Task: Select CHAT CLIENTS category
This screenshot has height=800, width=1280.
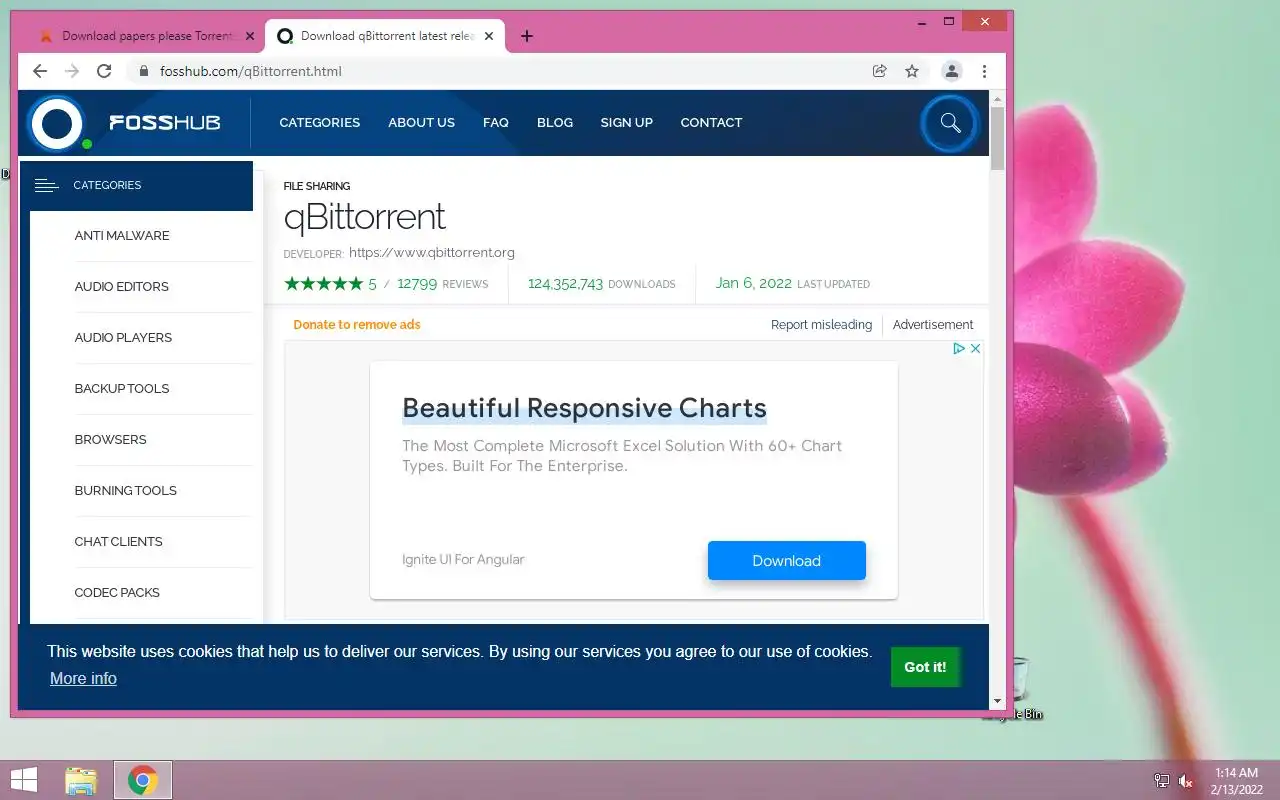Action: (118, 542)
